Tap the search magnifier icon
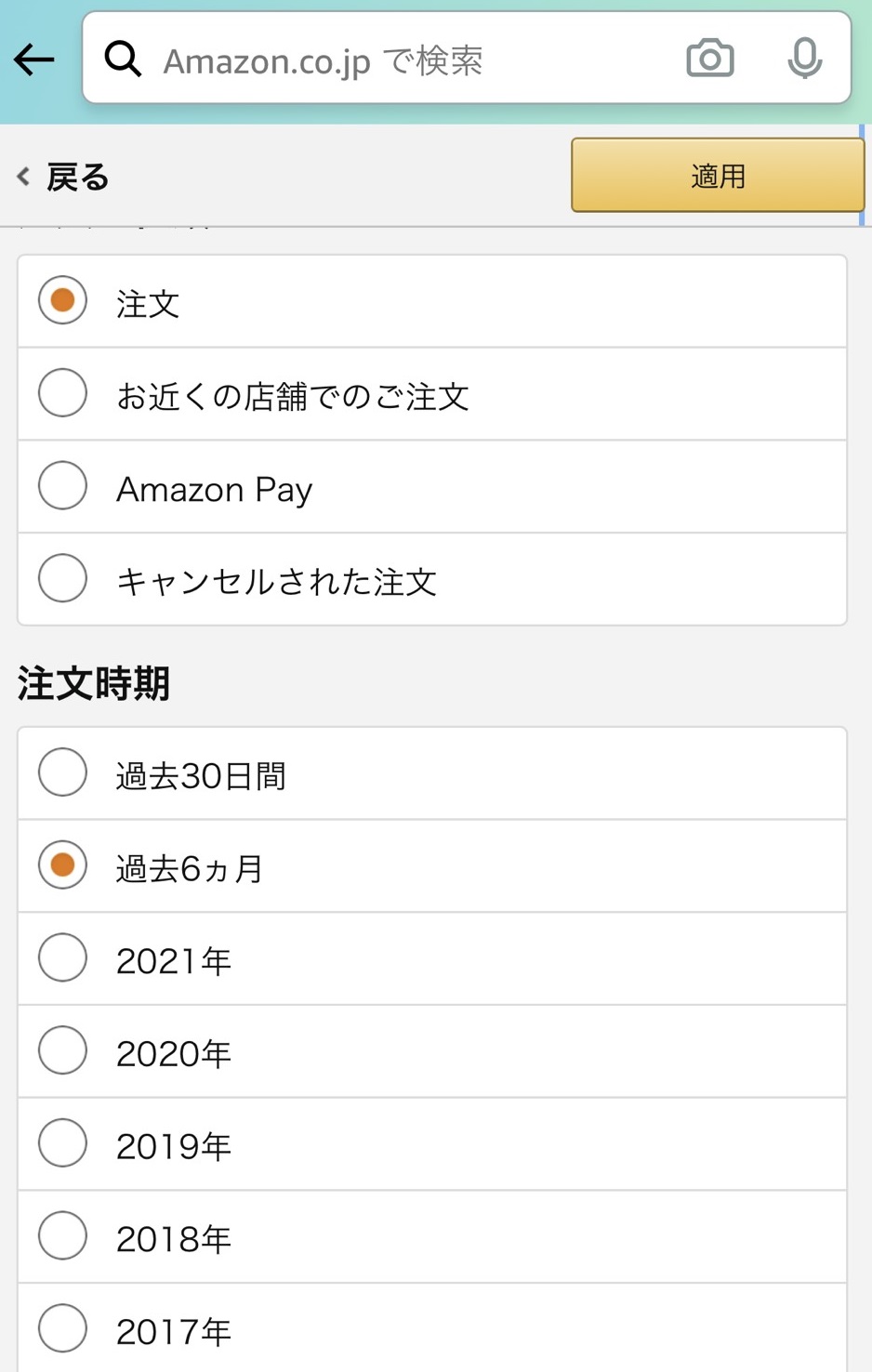Screen dimensions: 872x1372 click(x=122, y=59)
